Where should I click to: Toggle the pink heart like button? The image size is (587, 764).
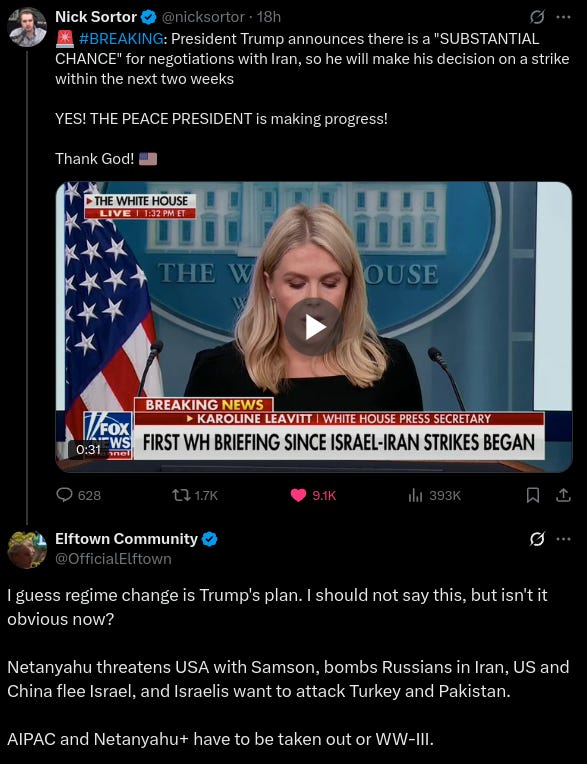click(x=313, y=495)
